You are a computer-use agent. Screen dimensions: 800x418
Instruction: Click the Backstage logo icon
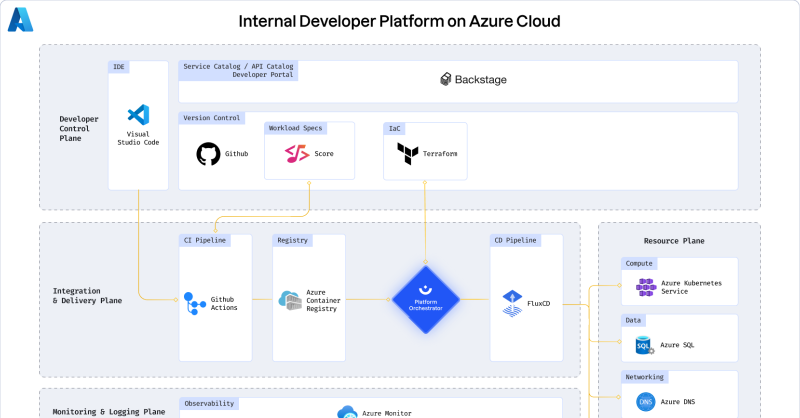pos(446,79)
